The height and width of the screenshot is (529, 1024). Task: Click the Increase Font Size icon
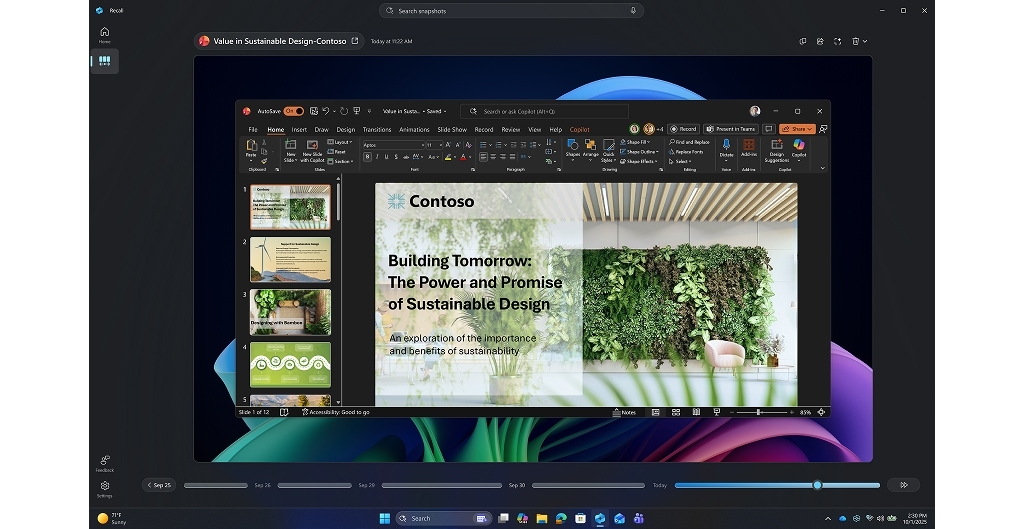(448, 145)
